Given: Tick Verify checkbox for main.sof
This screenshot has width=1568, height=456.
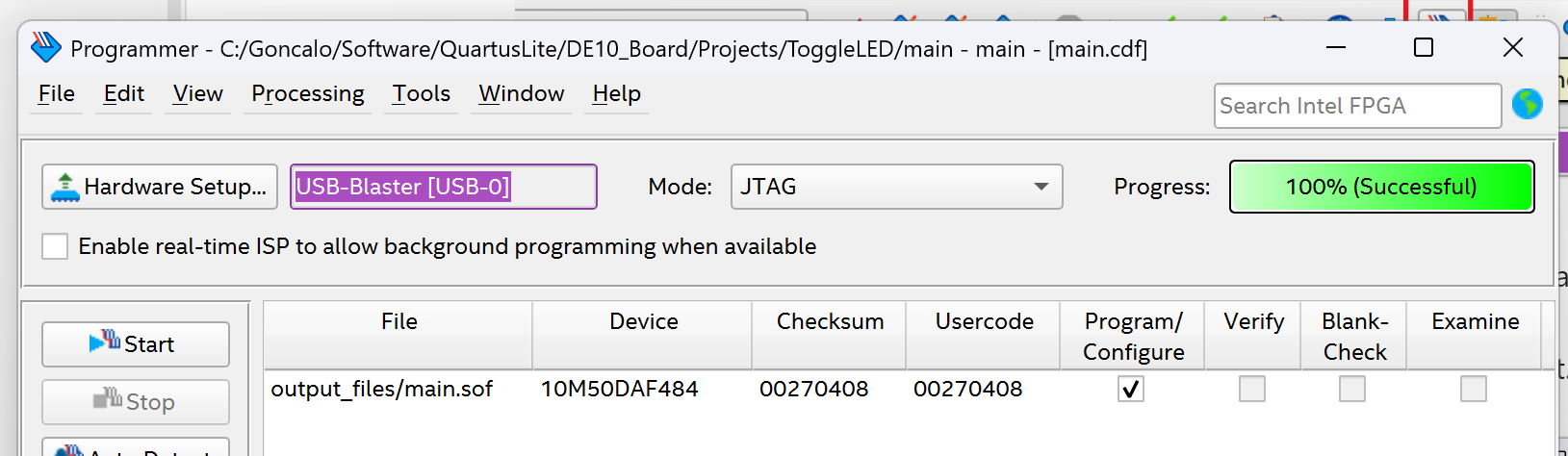Looking at the screenshot, I should click(1252, 389).
